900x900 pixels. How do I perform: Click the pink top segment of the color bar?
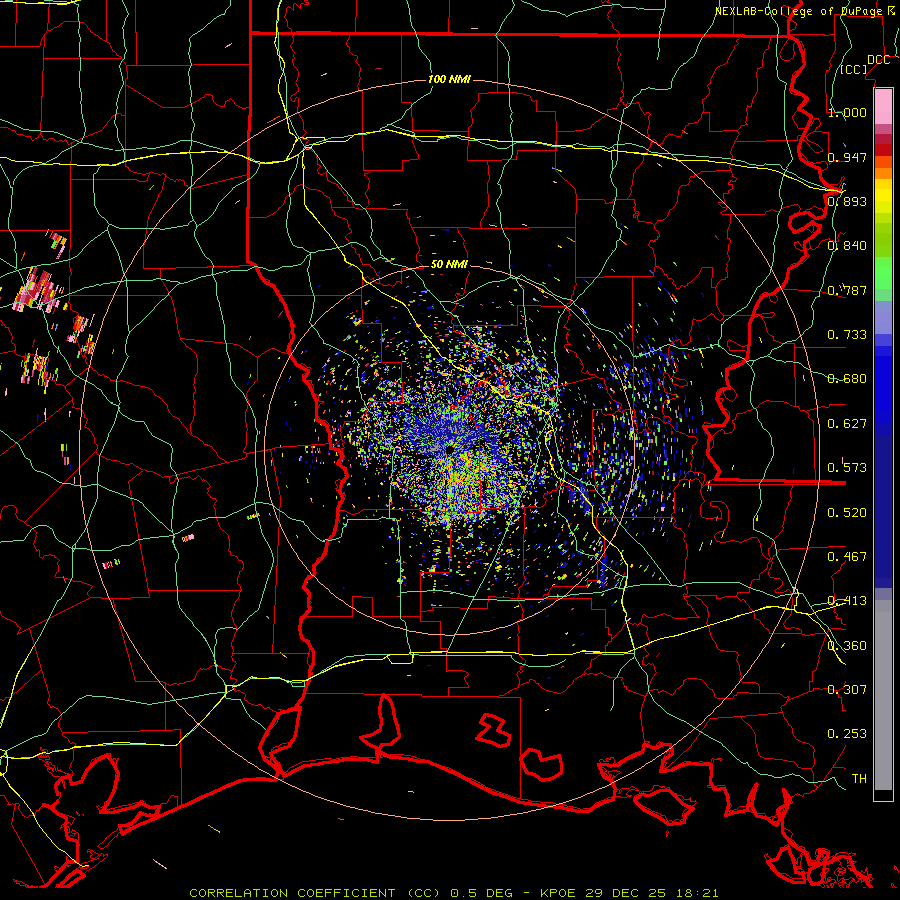(883, 106)
